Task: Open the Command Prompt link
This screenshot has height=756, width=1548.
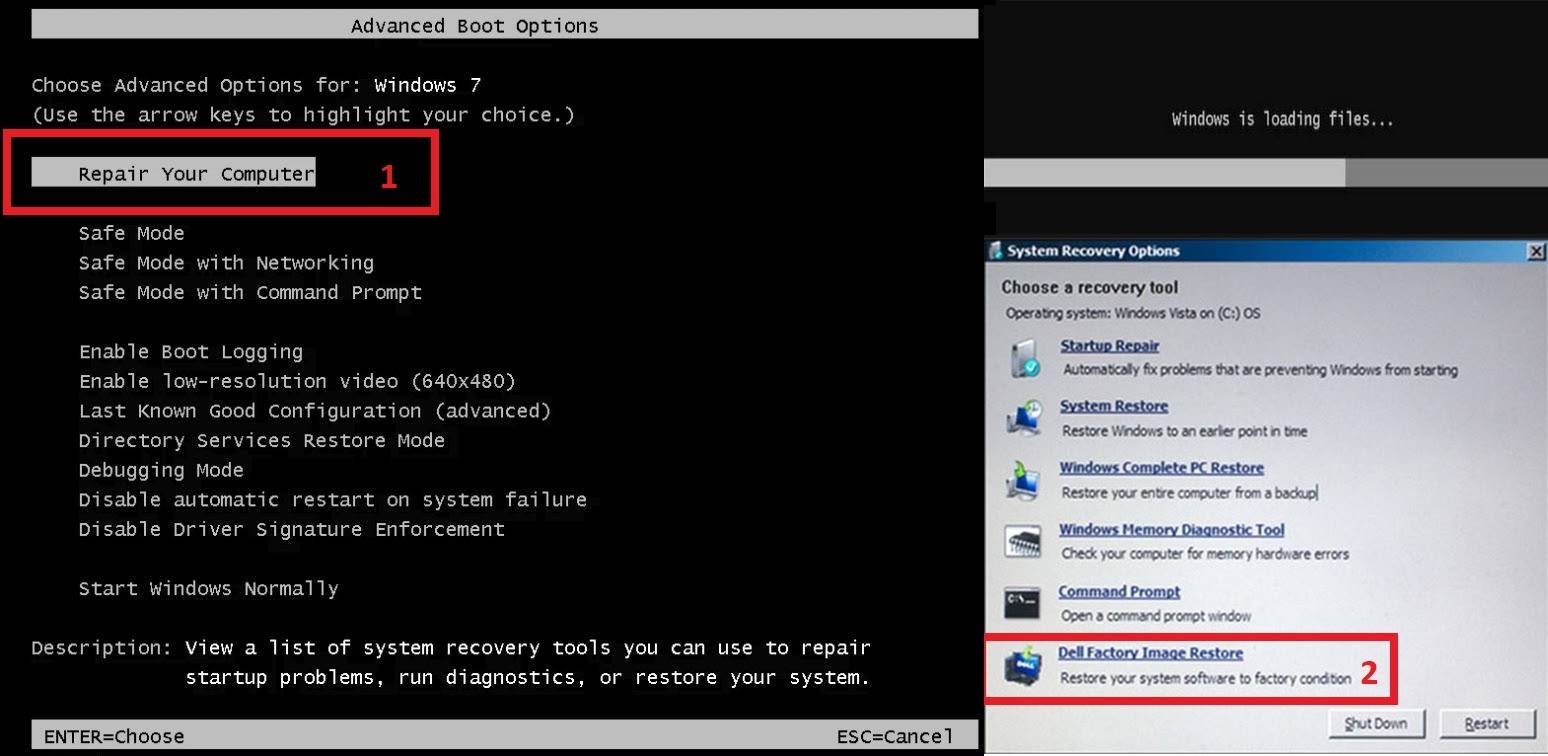Action: pos(1119,591)
